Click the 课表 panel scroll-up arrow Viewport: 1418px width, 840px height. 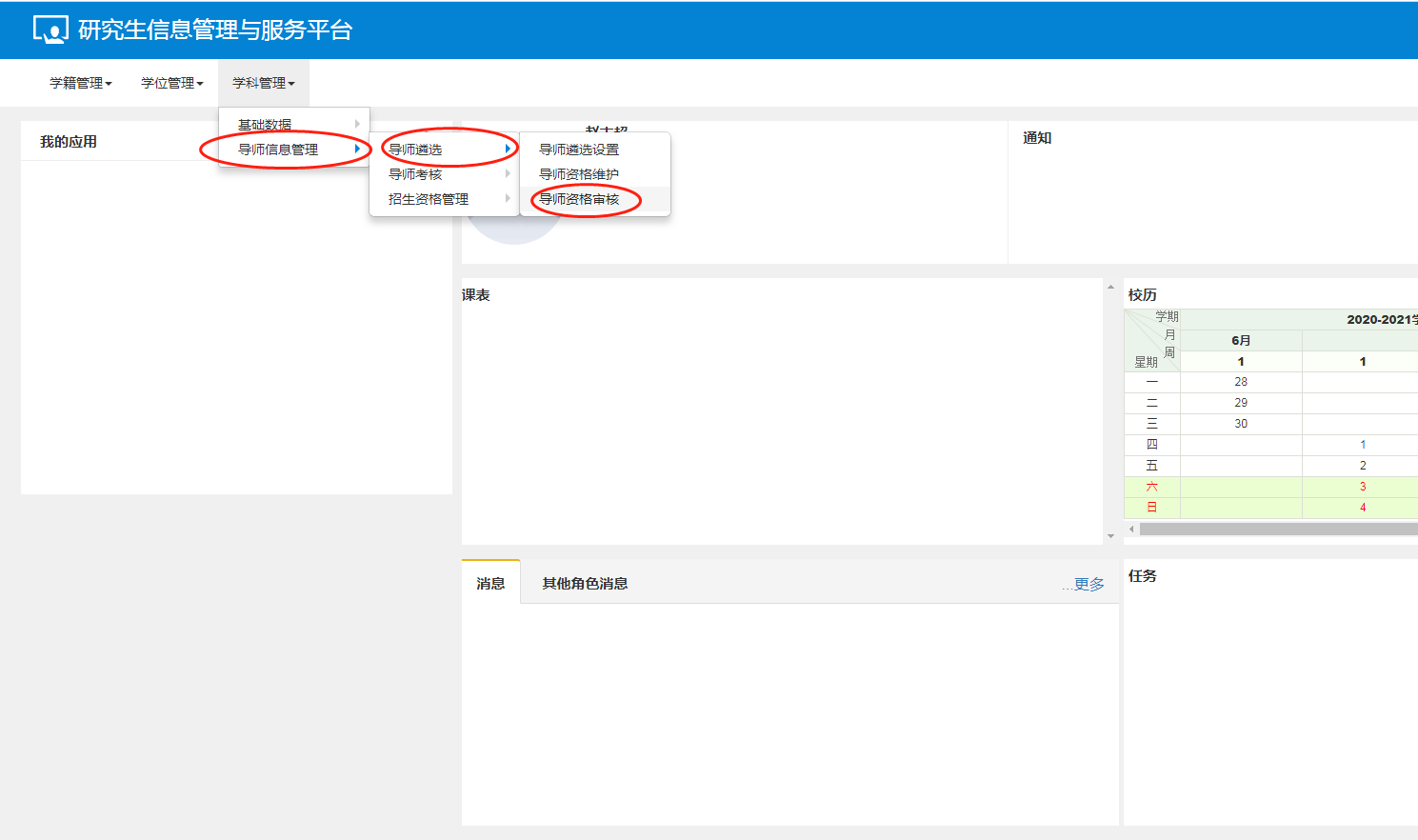tap(1110, 287)
